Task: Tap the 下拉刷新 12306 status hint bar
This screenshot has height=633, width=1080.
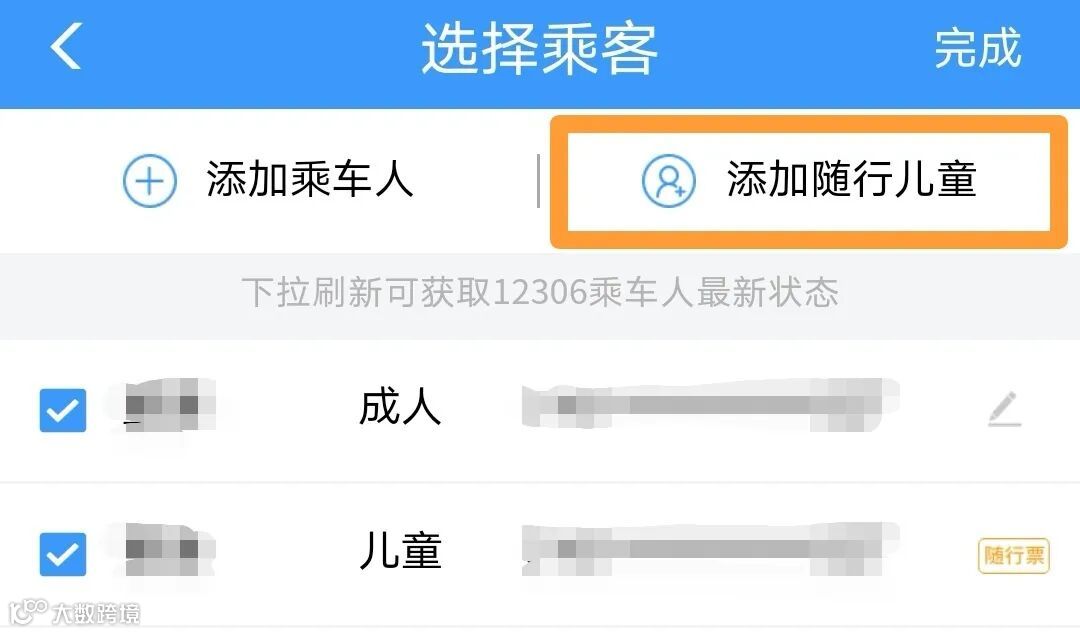Action: tap(540, 293)
